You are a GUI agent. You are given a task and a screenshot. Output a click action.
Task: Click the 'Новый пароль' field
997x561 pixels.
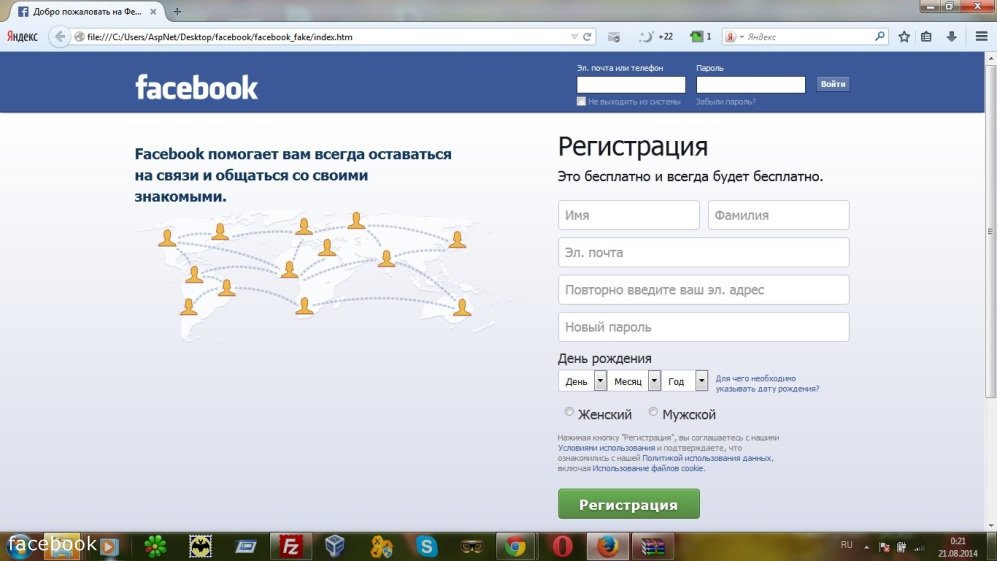703,327
